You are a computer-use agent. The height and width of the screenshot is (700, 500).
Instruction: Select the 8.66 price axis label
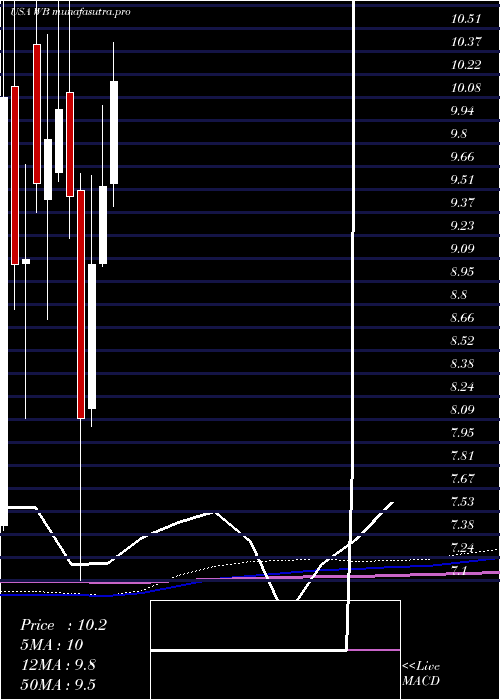click(x=463, y=318)
